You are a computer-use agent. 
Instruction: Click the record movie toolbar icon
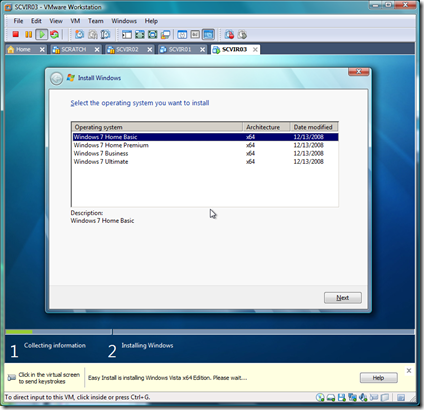pyautogui.click(x=229, y=34)
